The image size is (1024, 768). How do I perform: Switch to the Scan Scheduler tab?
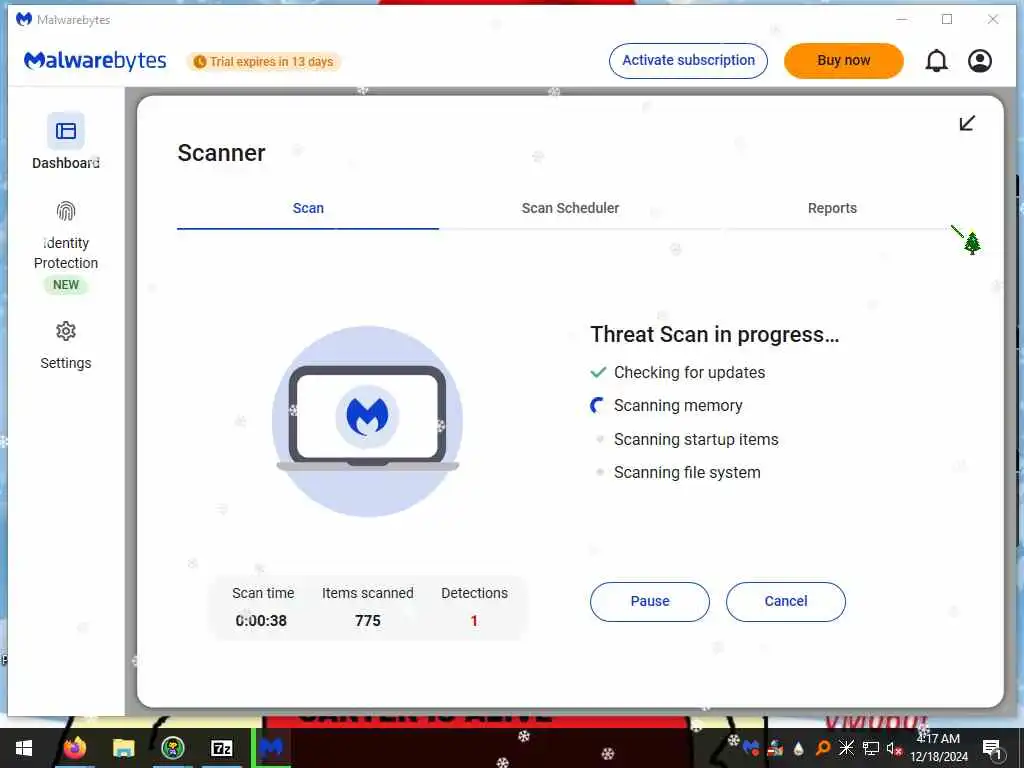[x=570, y=208]
